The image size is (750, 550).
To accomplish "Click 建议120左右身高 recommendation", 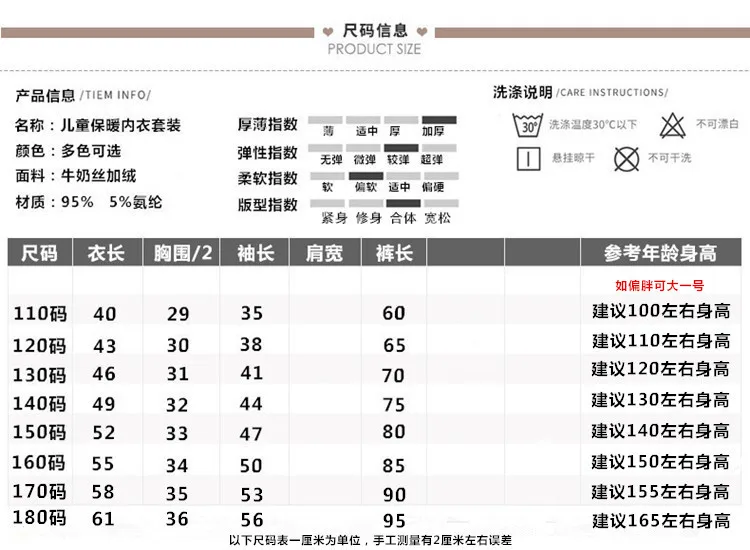I will point(660,369).
